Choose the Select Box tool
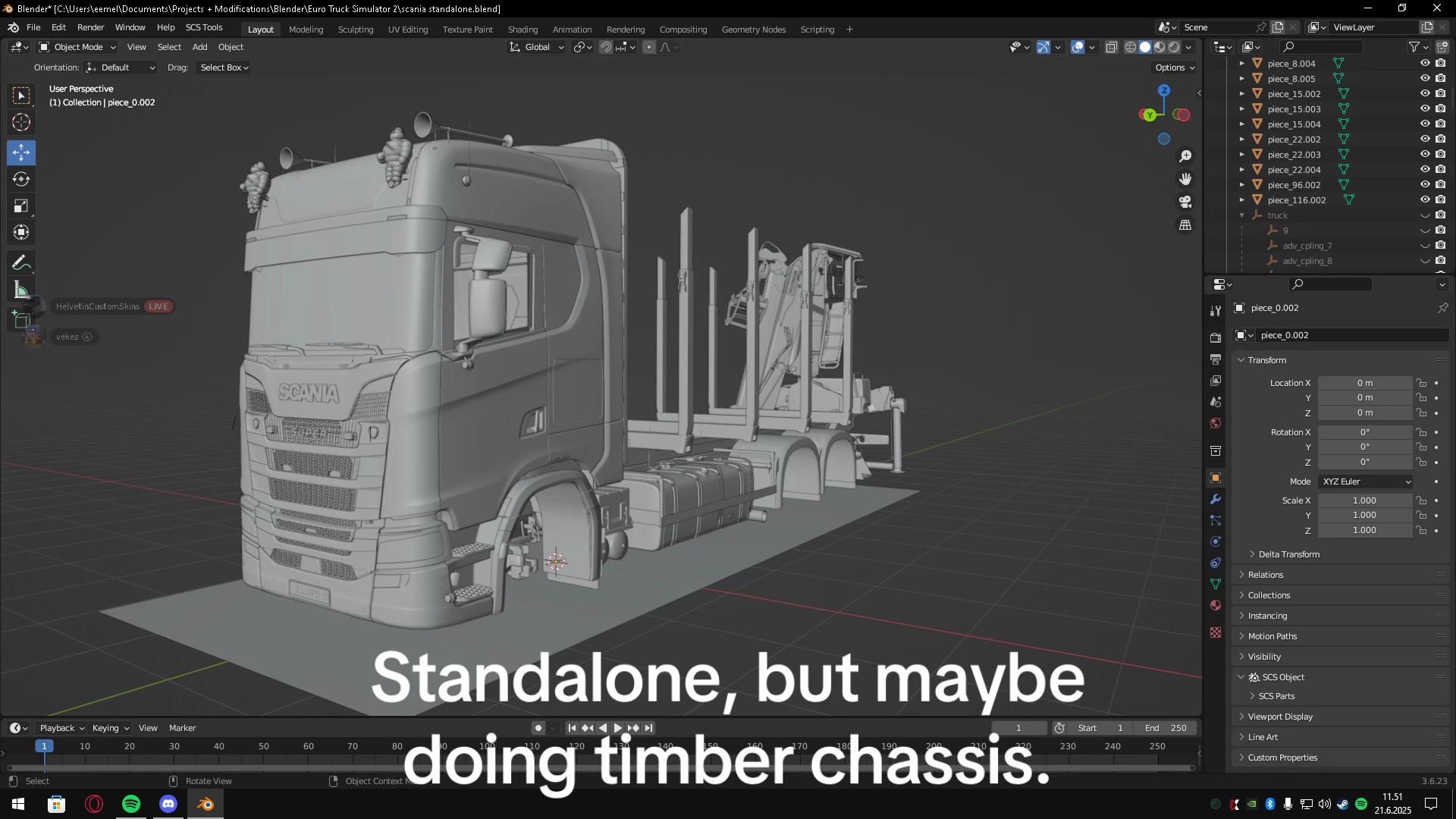Screen dimensions: 1456x819 (x=21, y=96)
